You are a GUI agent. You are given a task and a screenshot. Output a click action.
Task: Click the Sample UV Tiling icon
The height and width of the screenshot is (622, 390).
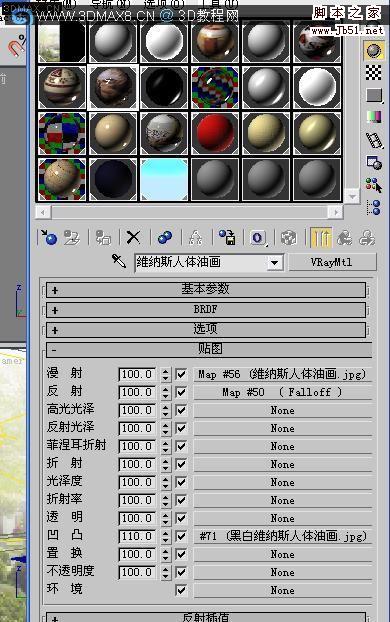pyautogui.click(x=374, y=95)
